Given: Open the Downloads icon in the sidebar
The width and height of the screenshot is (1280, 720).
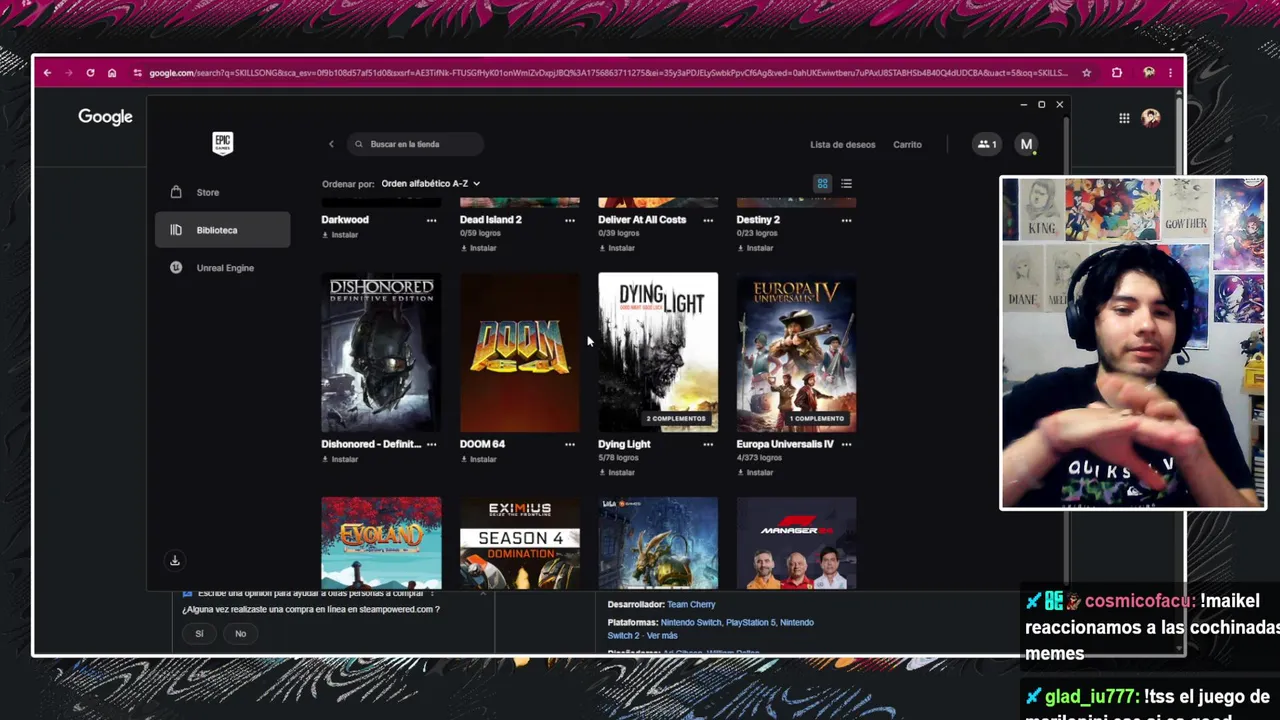Looking at the screenshot, I should point(175,561).
